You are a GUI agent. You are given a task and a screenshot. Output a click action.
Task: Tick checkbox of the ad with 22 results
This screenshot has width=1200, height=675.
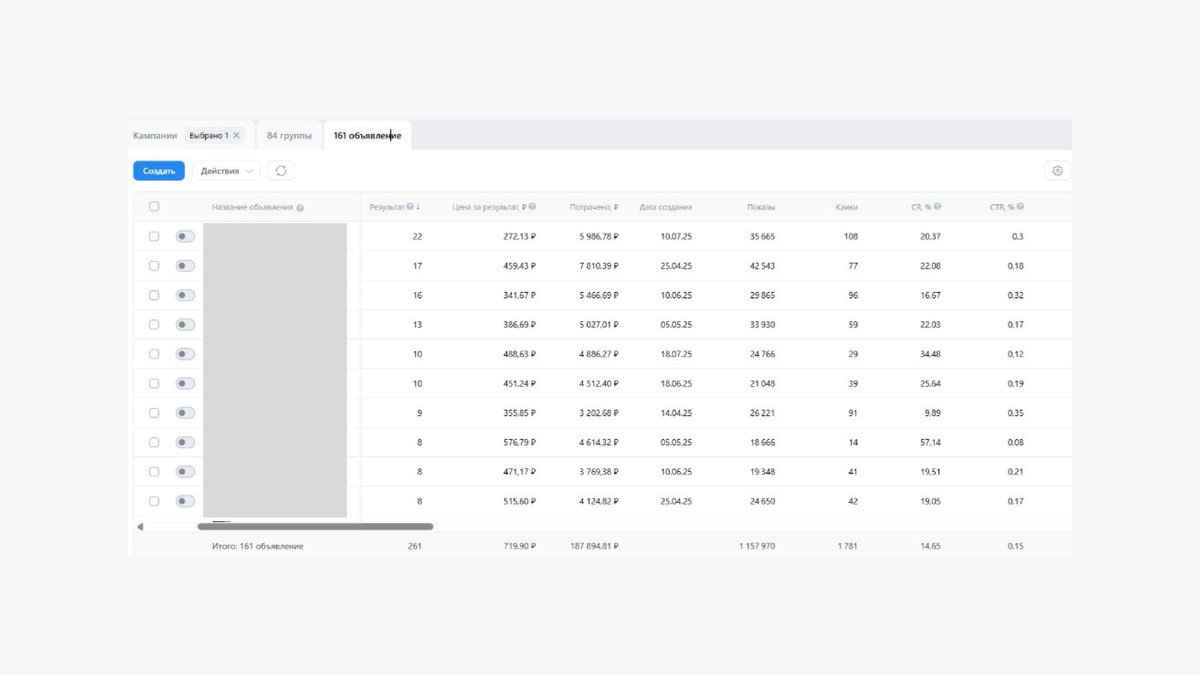point(154,237)
